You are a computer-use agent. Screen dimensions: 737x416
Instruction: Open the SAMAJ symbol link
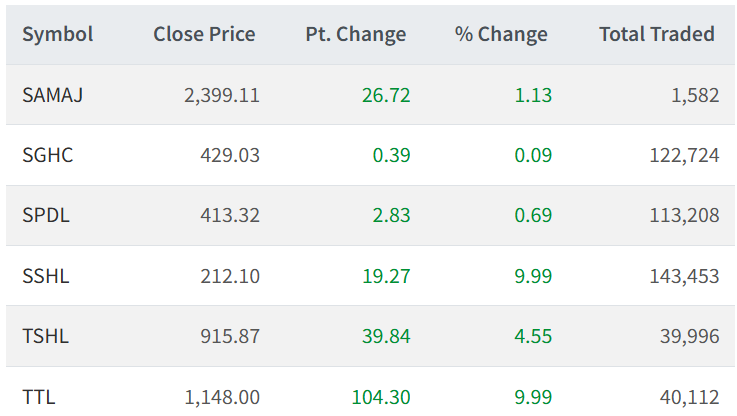pyautogui.click(x=53, y=95)
